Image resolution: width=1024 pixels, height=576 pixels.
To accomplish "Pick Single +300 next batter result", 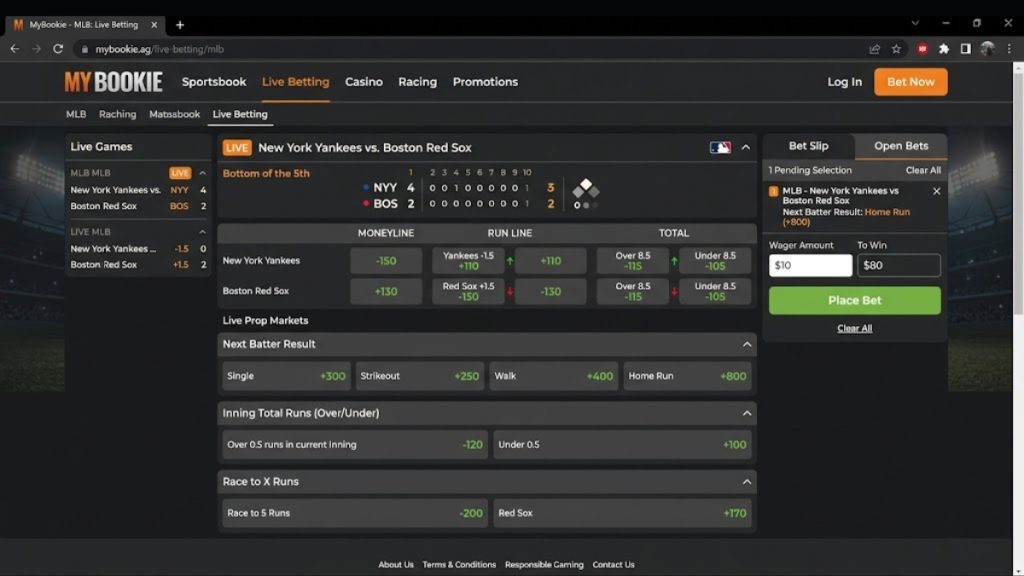I will (x=286, y=376).
